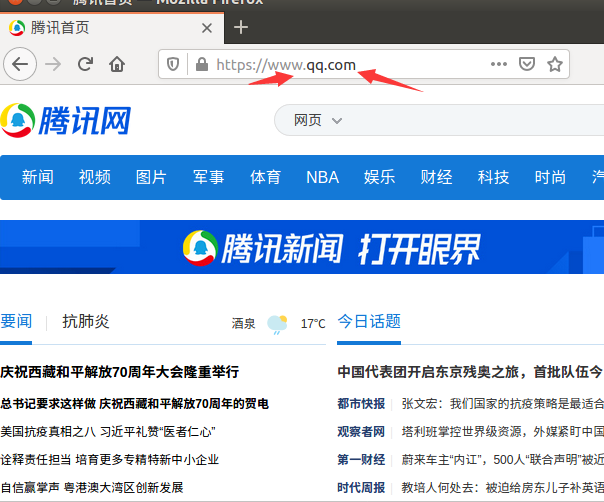The height and width of the screenshot is (502, 604).
Task: Switch to the 要闻 tab
Action: [16, 321]
